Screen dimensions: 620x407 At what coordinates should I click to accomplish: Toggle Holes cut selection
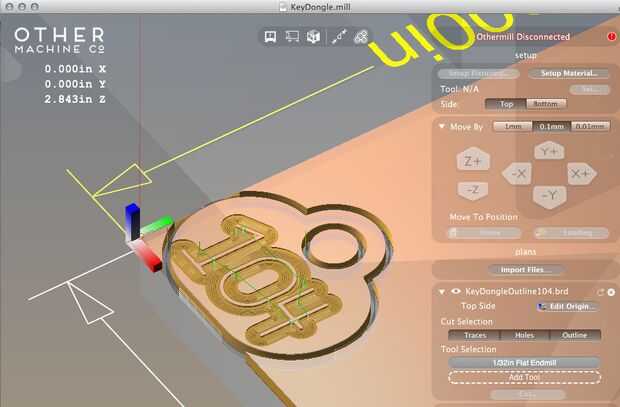click(525, 335)
